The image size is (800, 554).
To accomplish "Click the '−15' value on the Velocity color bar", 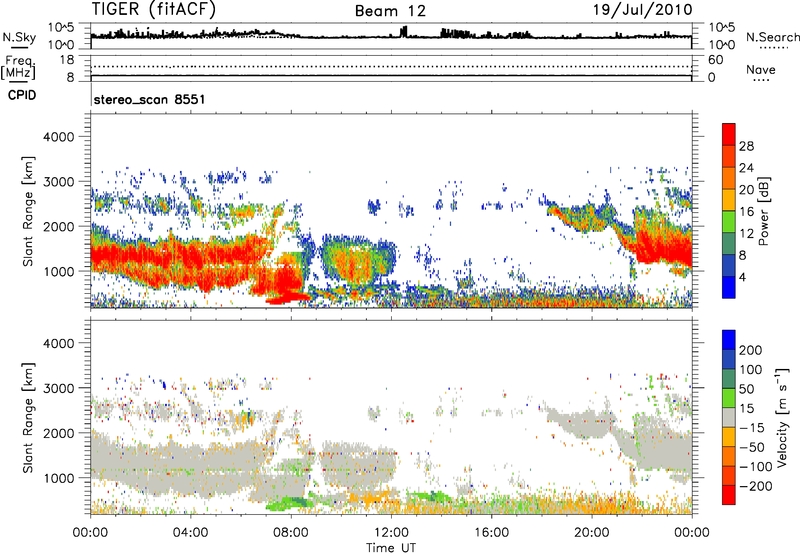I will tap(751, 427).
